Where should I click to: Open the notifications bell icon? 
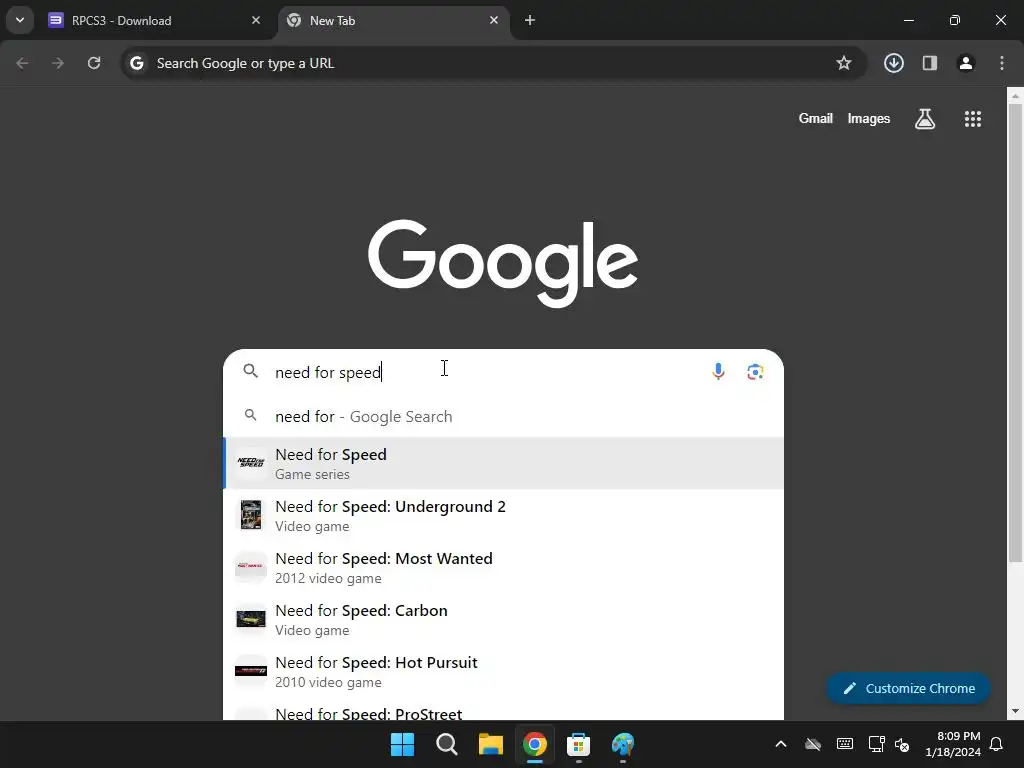997,744
